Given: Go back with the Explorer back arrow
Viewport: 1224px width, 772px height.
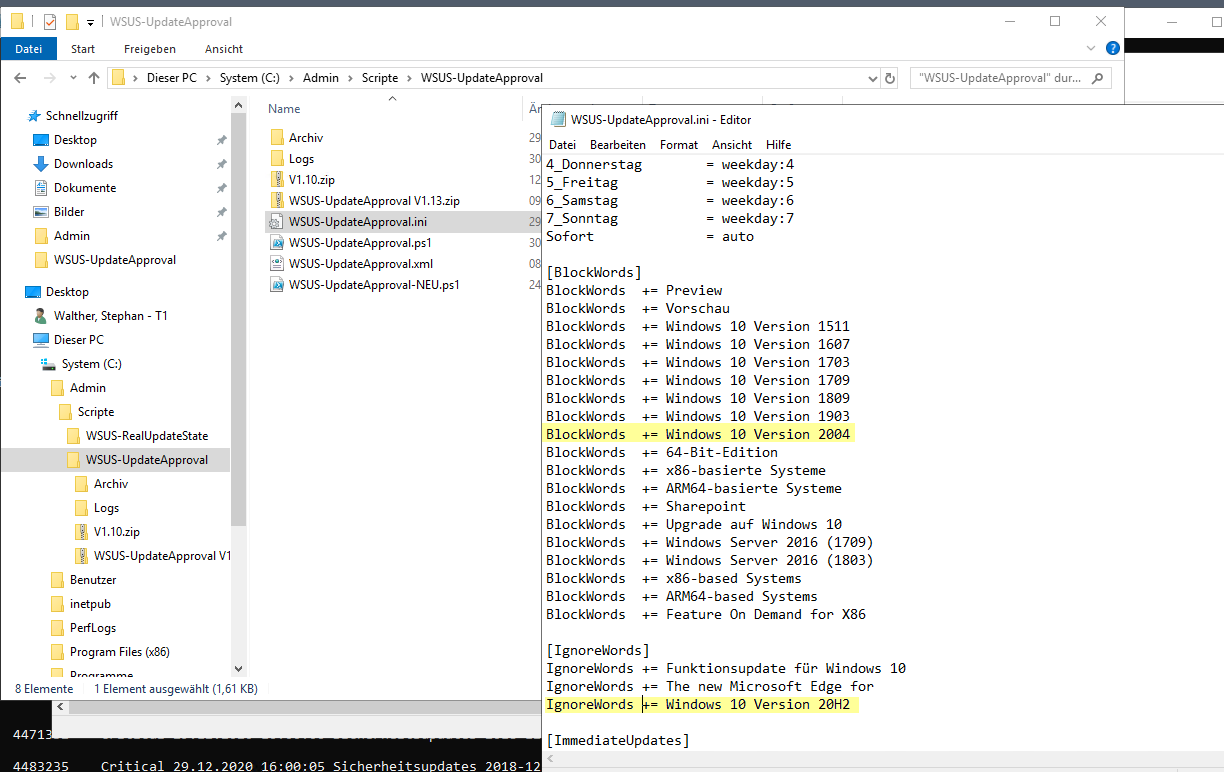Looking at the screenshot, I should point(20,78).
